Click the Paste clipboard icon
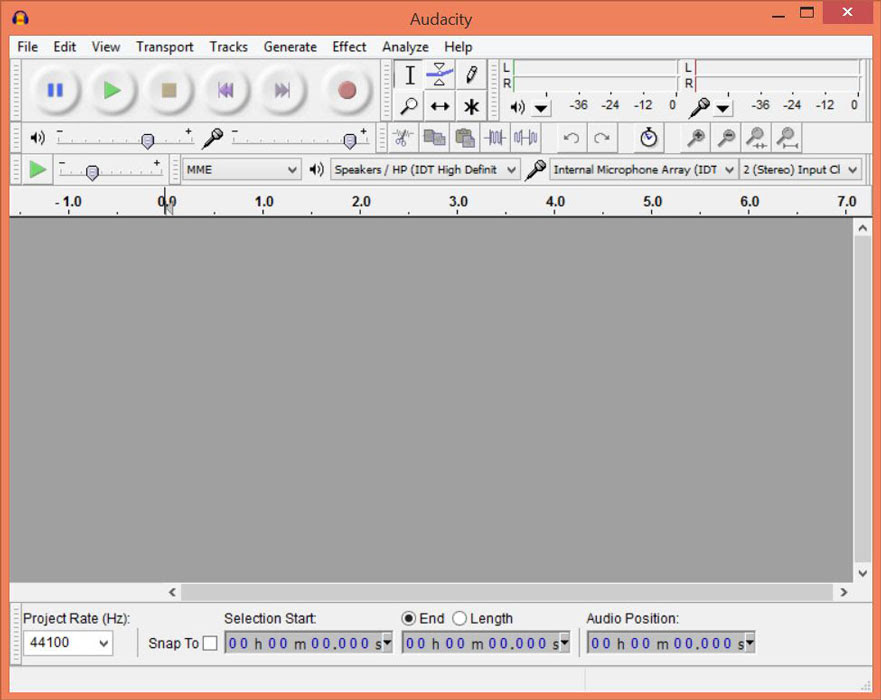 (x=465, y=138)
